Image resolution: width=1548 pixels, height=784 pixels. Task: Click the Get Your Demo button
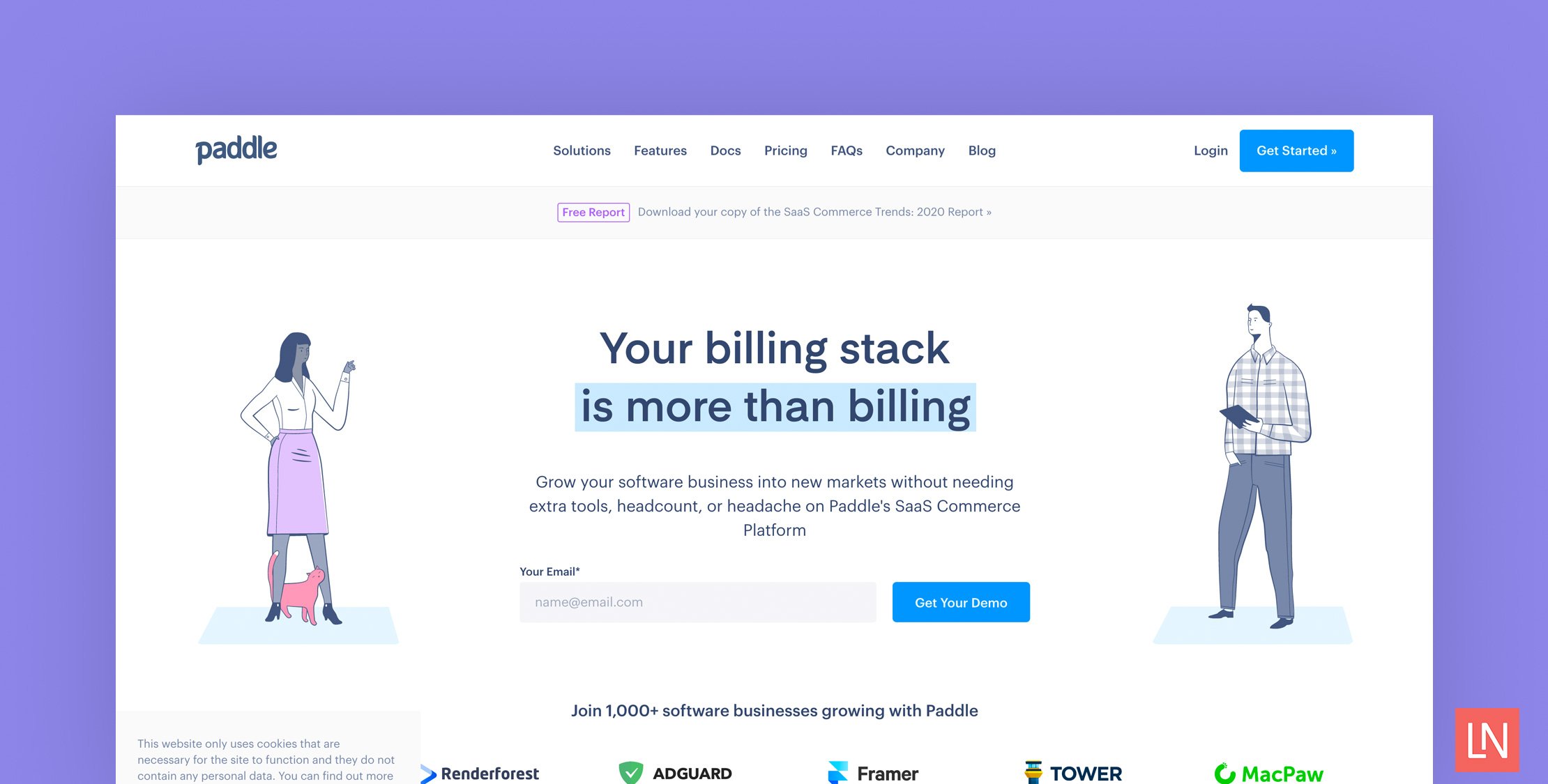pyautogui.click(x=960, y=601)
